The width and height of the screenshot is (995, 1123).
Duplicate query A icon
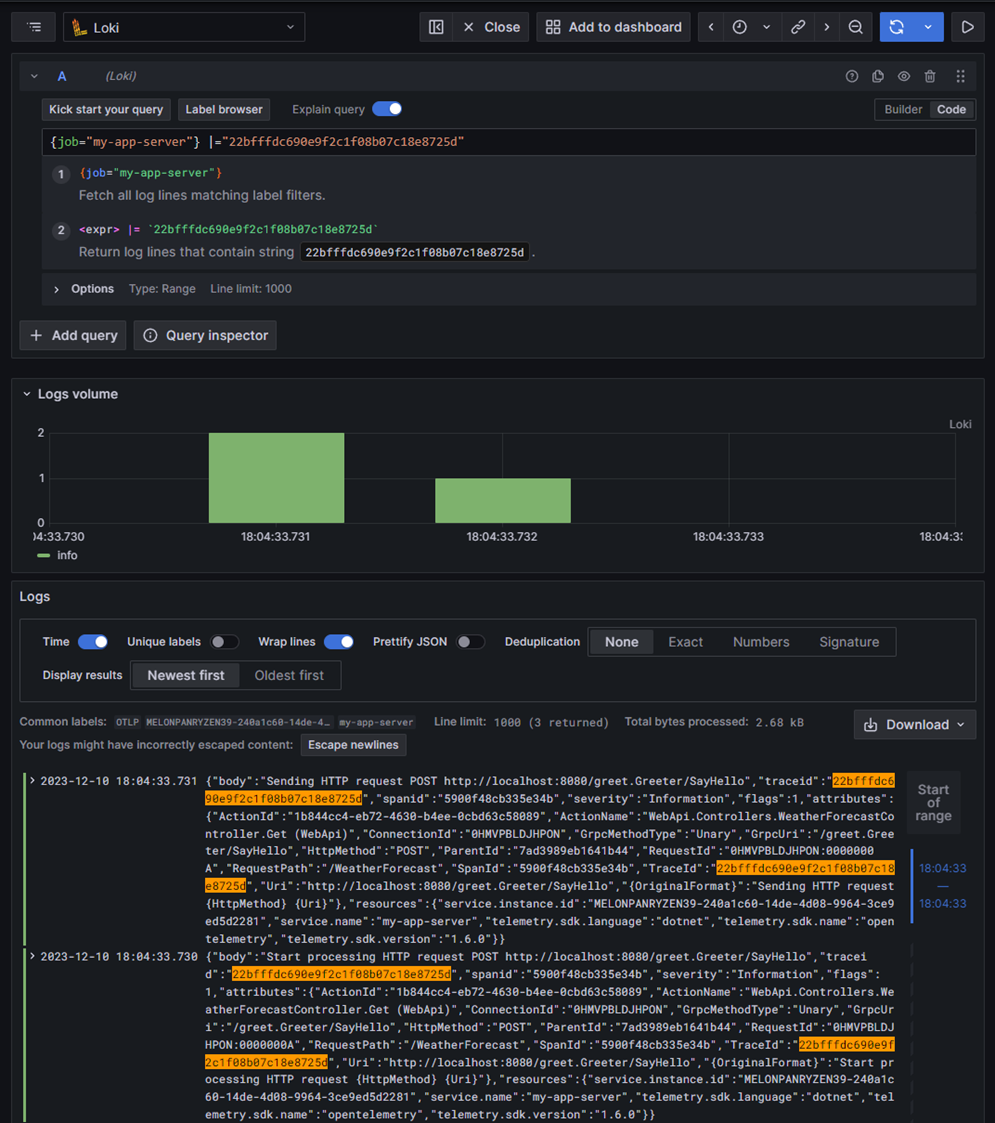pos(878,76)
